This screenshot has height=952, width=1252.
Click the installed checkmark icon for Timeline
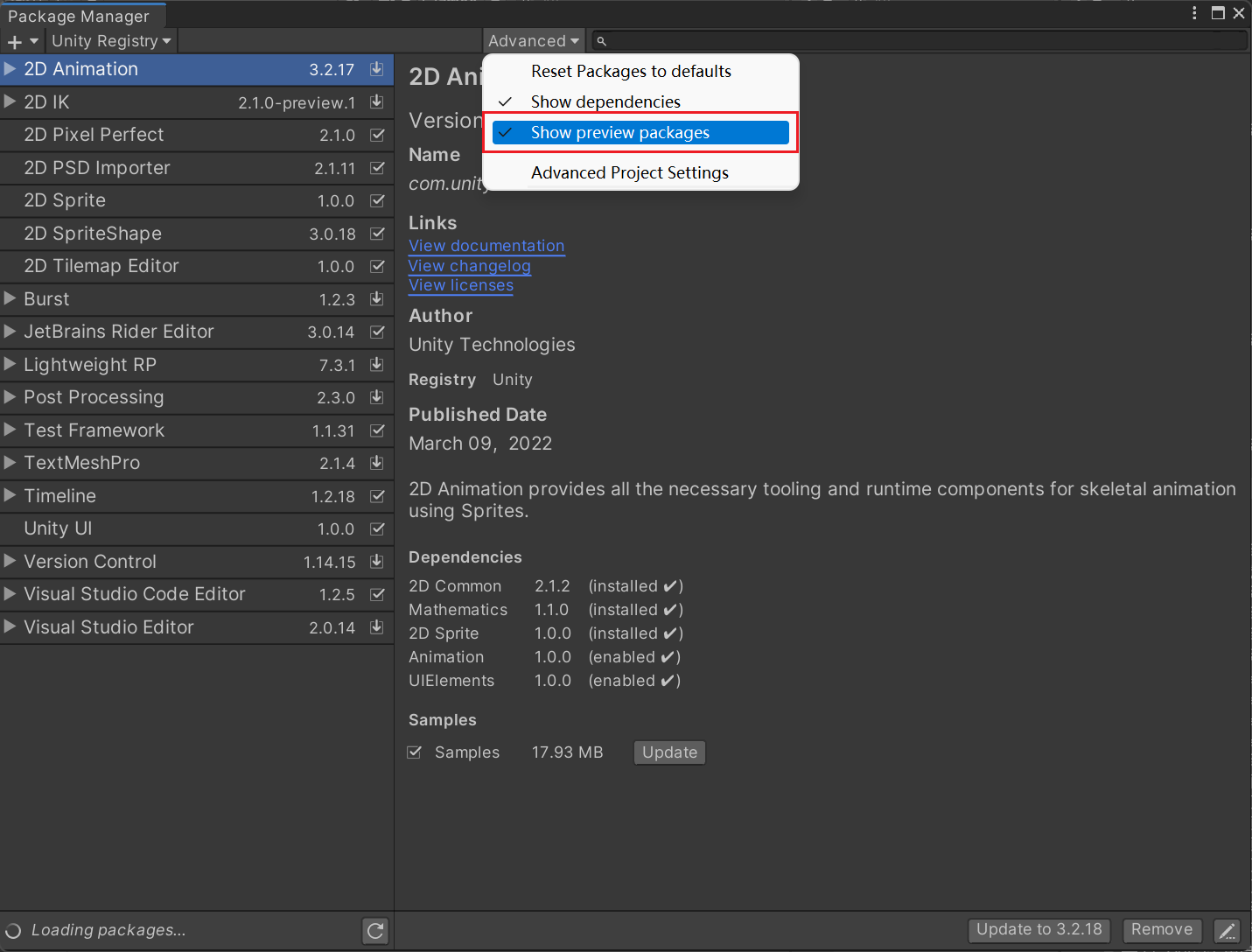377,496
